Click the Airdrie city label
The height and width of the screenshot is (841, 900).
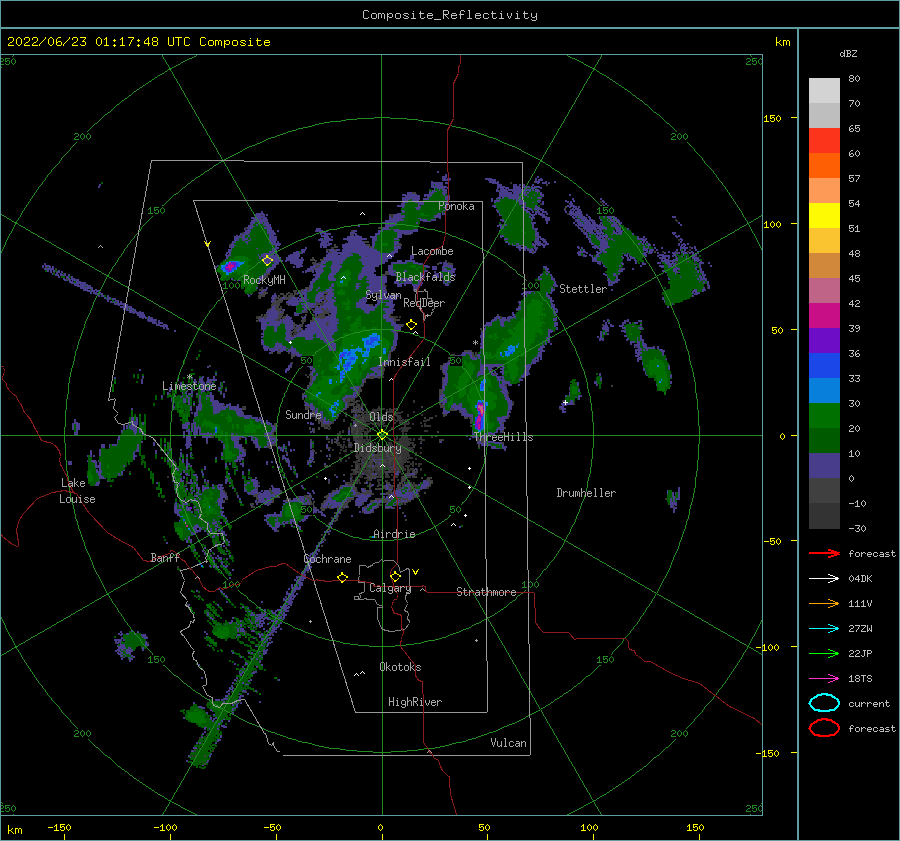click(394, 534)
